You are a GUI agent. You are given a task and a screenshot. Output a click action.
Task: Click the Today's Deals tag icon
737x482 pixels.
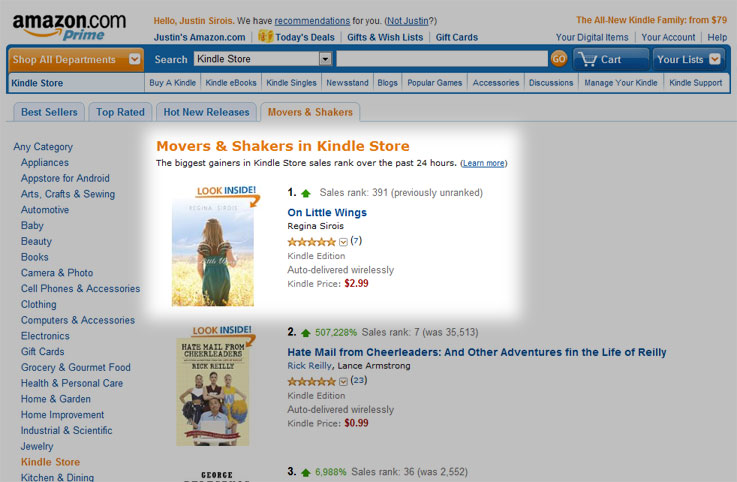tap(265, 37)
